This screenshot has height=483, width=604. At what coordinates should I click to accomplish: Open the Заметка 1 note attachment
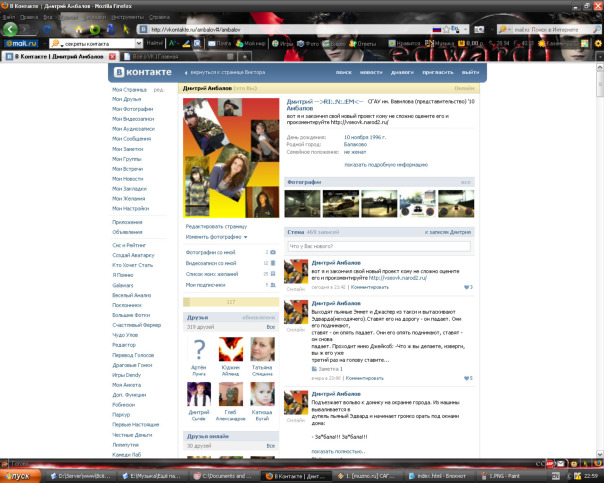(x=327, y=369)
